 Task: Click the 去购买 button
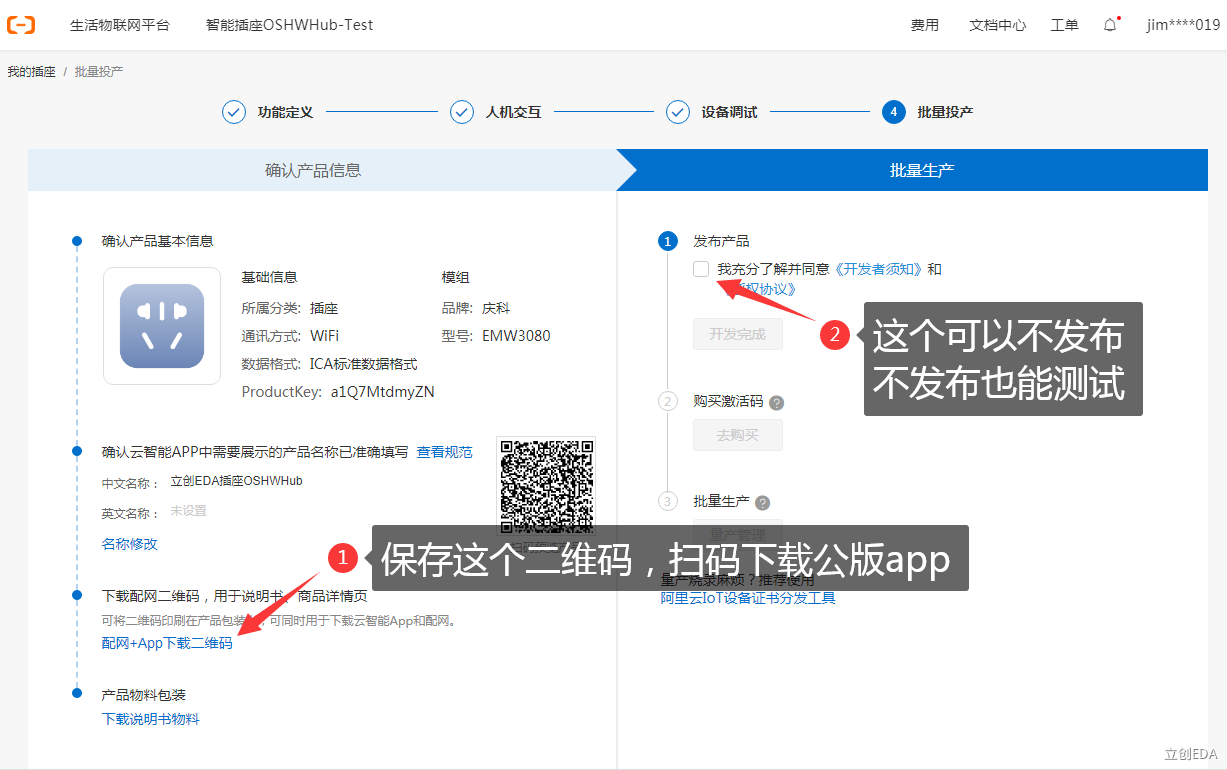(738, 436)
